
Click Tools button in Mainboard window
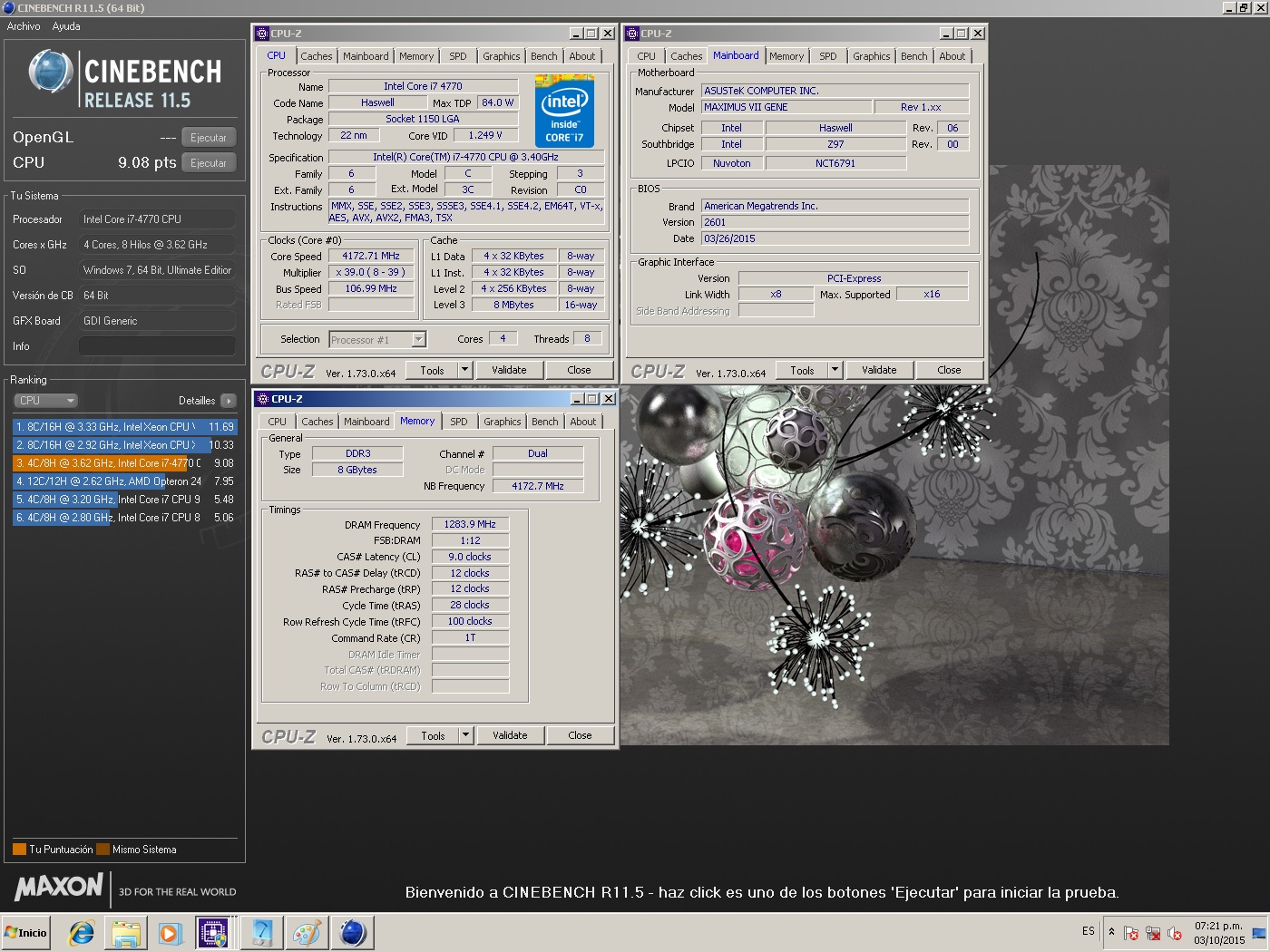coord(802,370)
